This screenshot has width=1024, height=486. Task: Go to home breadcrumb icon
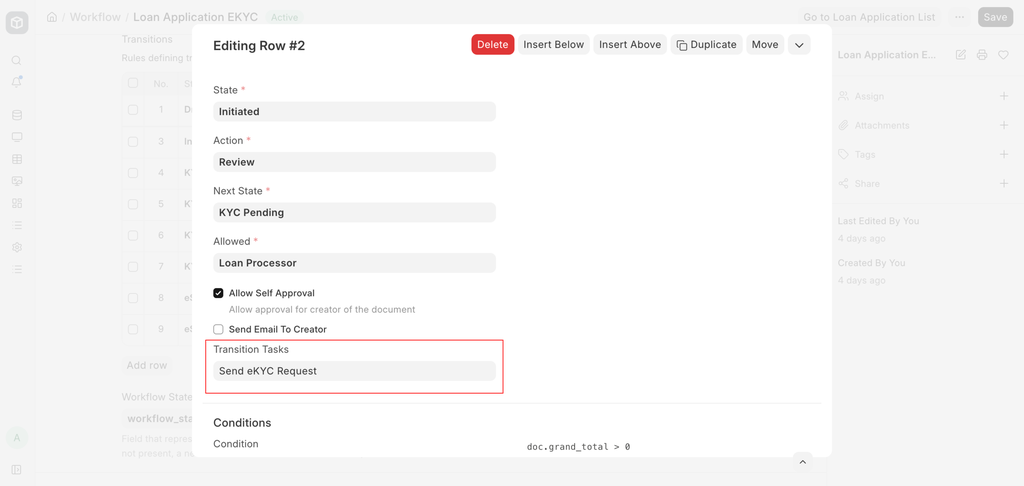pyautogui.click(x=52, y=17)
